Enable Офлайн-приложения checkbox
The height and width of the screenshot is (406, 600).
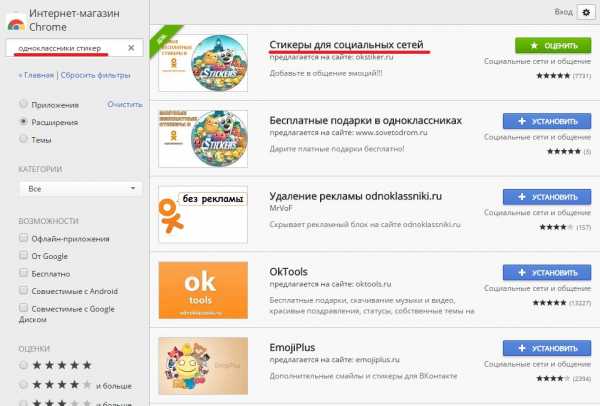point(23,238)
